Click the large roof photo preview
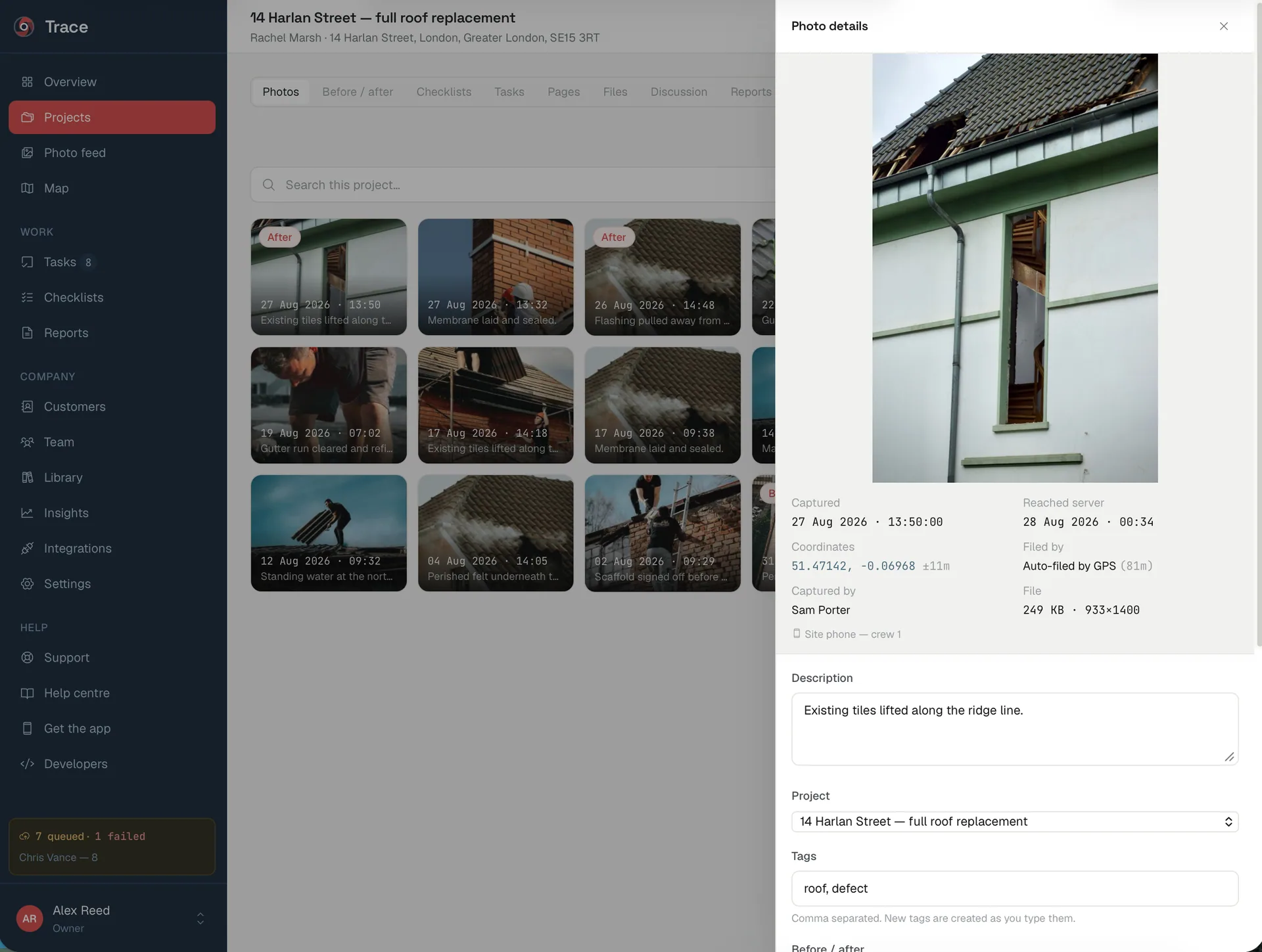The width and height of the screenshot is (1262, 952). [x=1015, y=268]
